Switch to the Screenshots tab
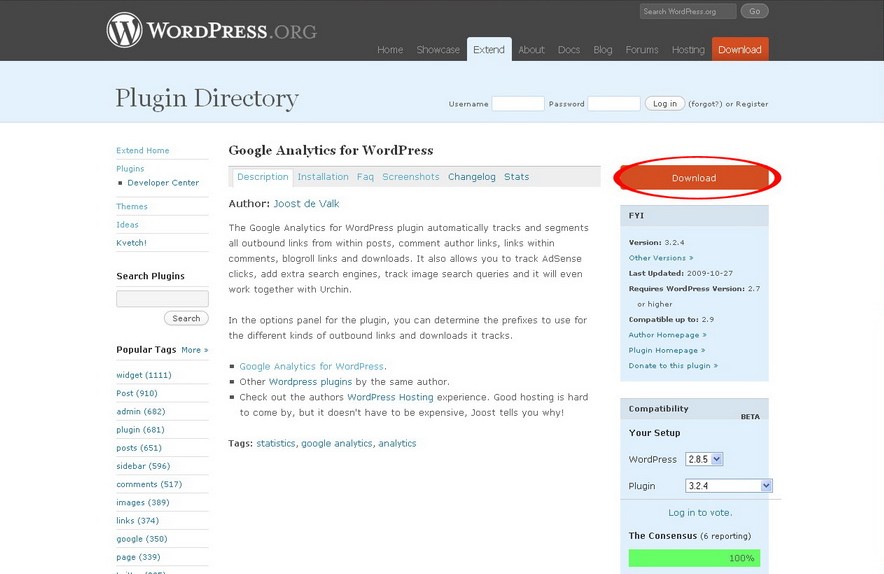This screenshot has width=884, height=574. point(410,177)
